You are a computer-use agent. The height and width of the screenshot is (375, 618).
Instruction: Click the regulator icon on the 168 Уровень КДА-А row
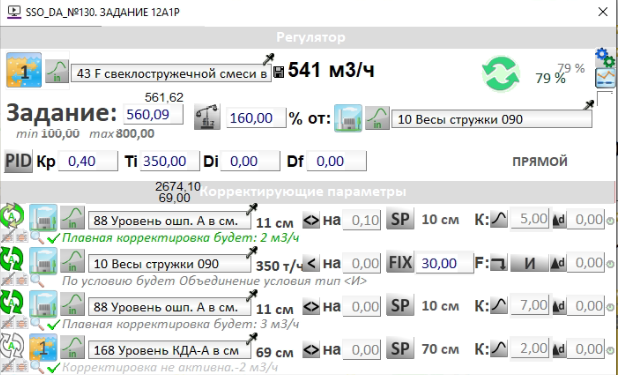point(43,347)
